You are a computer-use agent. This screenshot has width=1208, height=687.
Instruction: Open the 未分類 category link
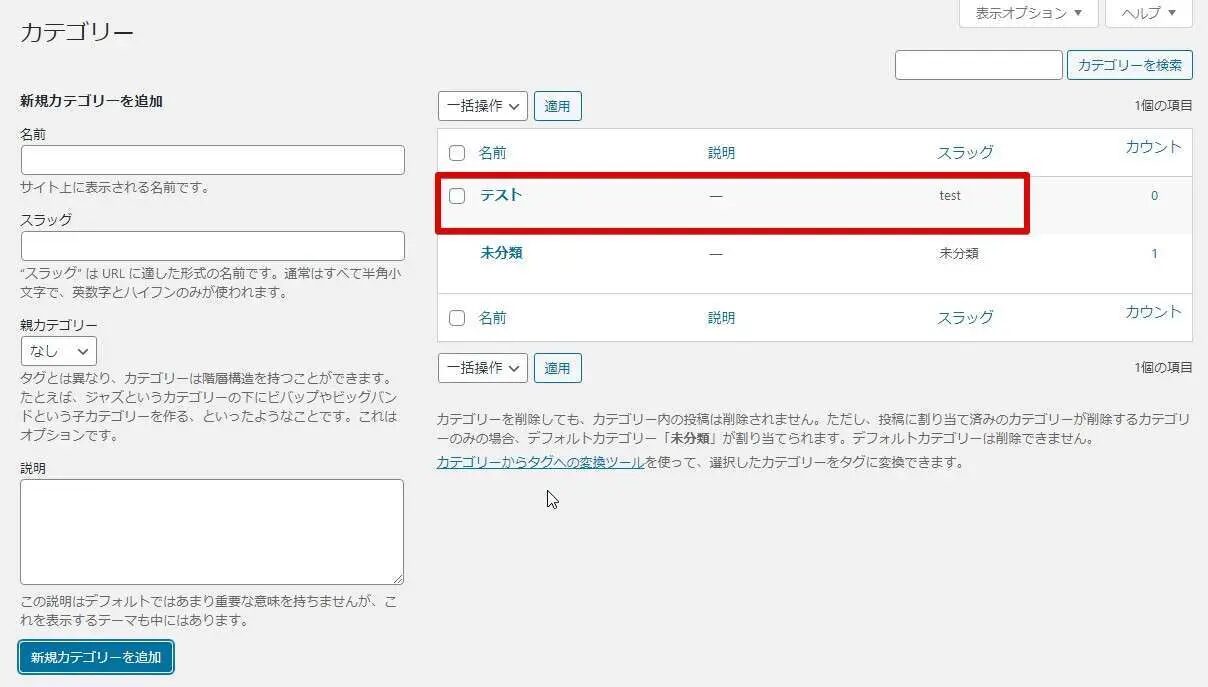click(x=501, y=253)
